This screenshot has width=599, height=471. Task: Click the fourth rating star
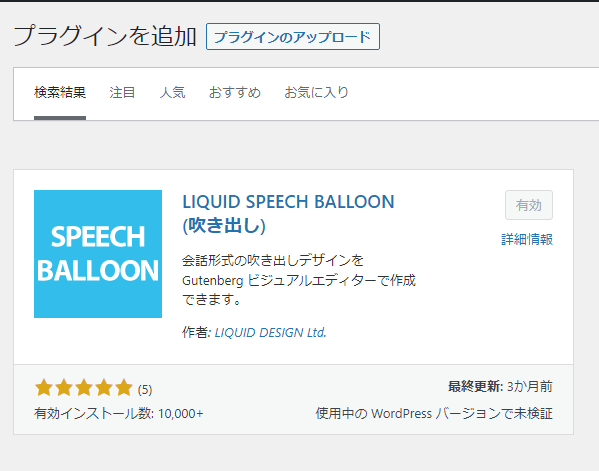tap(104, 388)
